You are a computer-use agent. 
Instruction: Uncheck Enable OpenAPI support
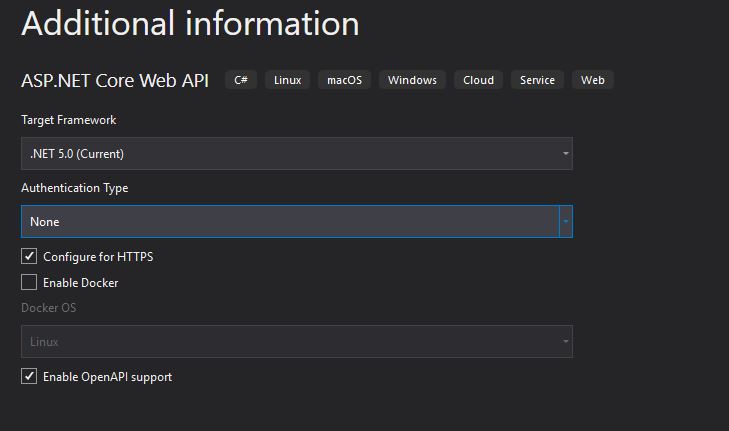click(x=29, y=376)
